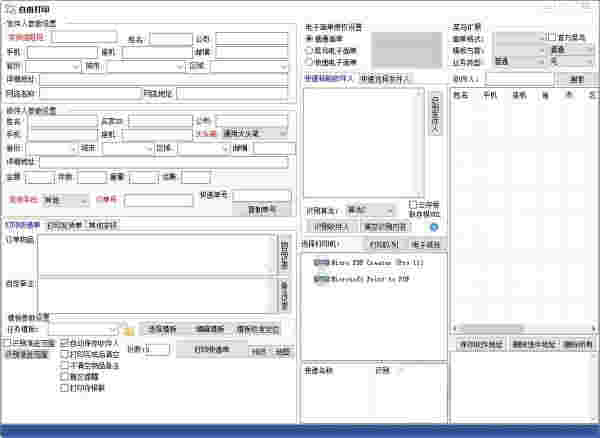Select the second waybill type radio button

308,50
